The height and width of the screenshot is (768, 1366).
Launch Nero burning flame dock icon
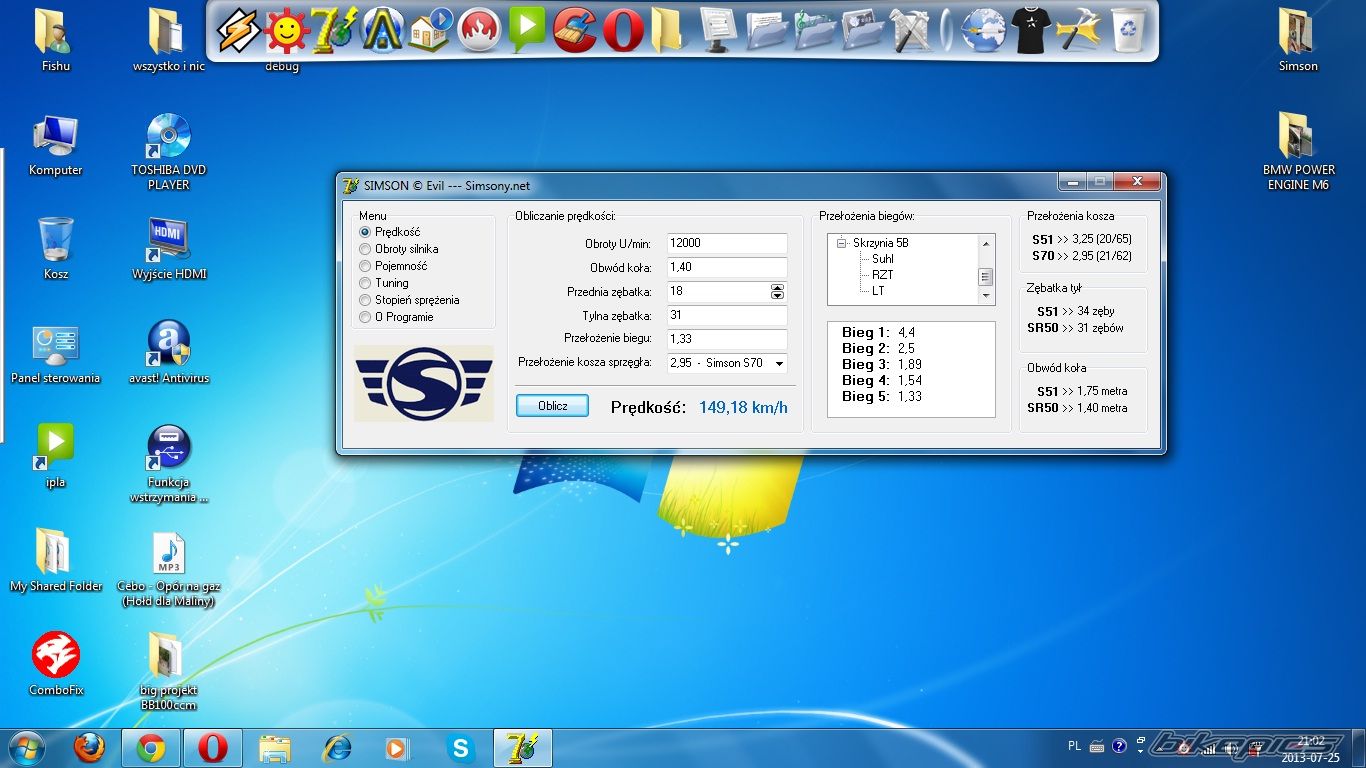(479, 30)
